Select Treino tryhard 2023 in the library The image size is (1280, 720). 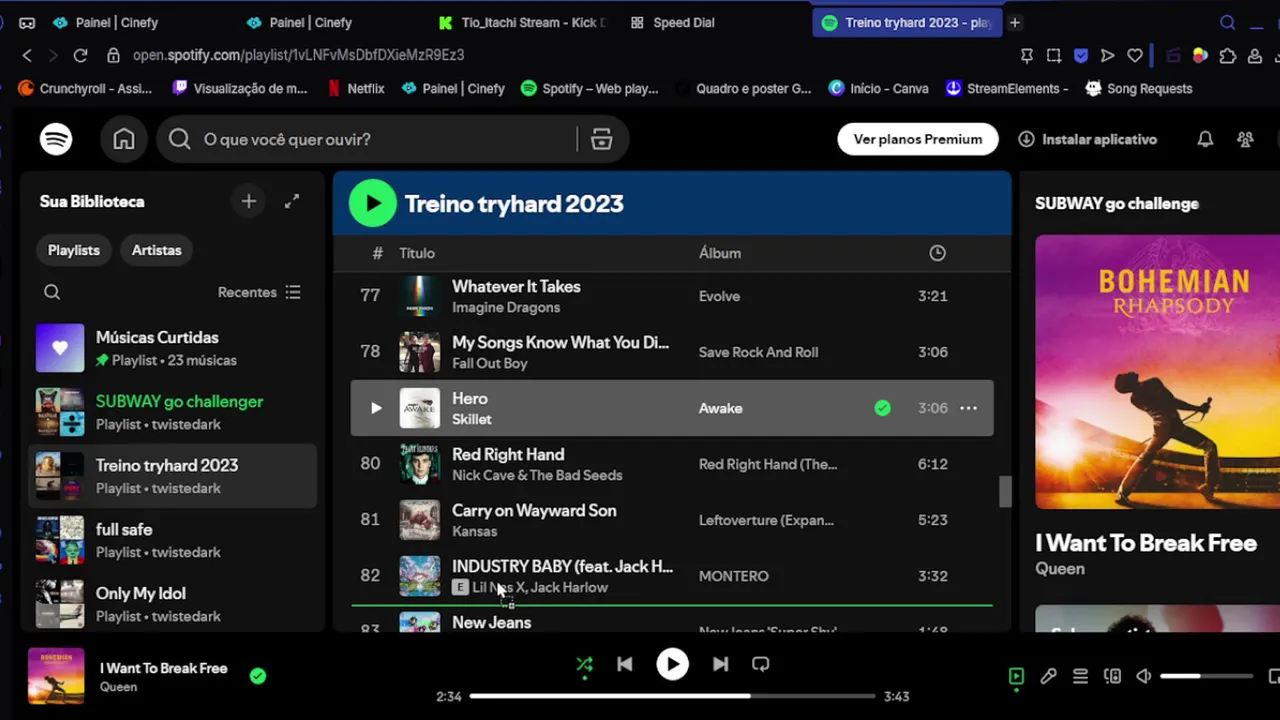(172, 476)
